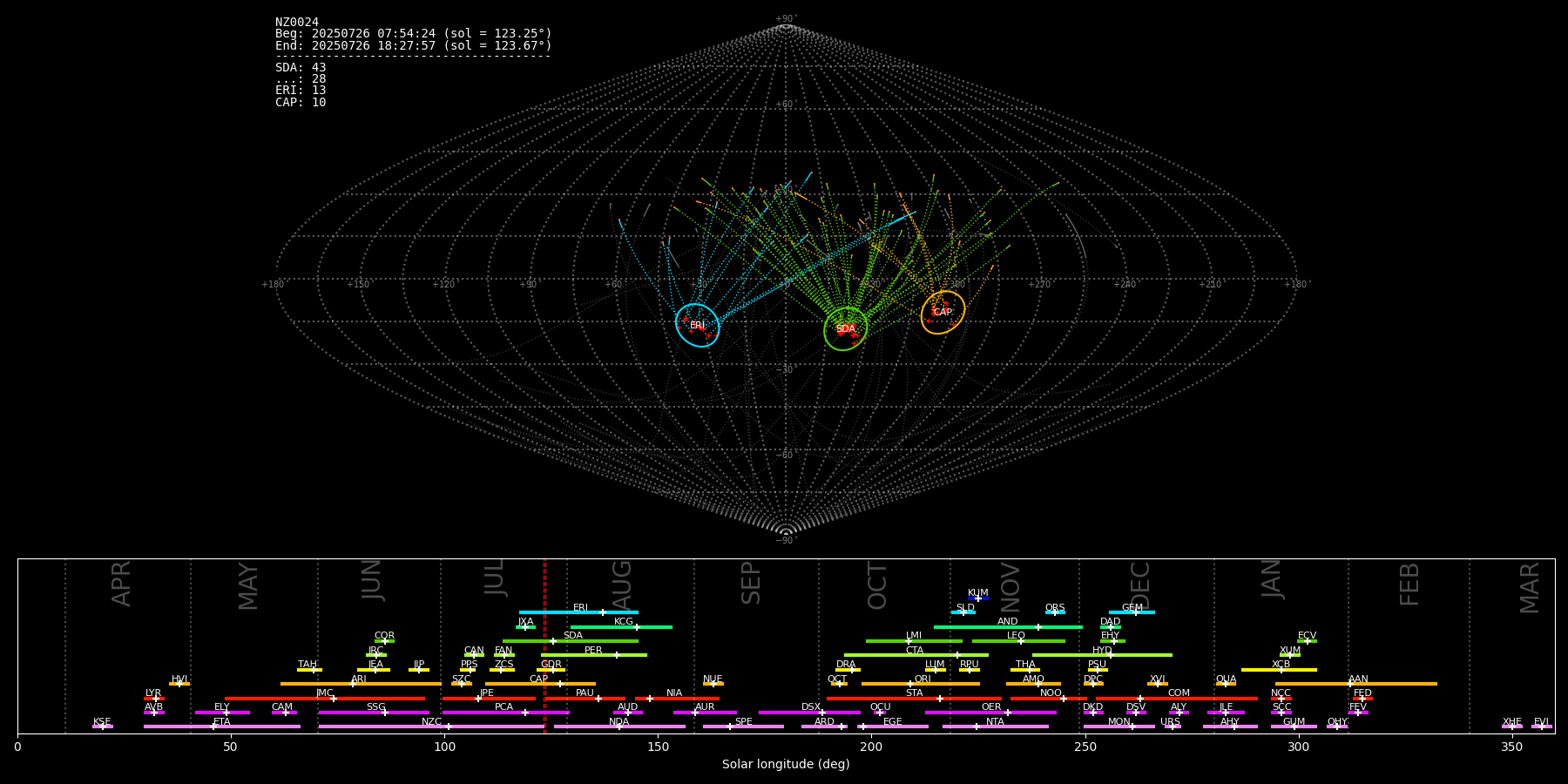Click the AND shower label in timeline
The width and height of the screenshot is (1568, 784).
[x=1008, y=622]
